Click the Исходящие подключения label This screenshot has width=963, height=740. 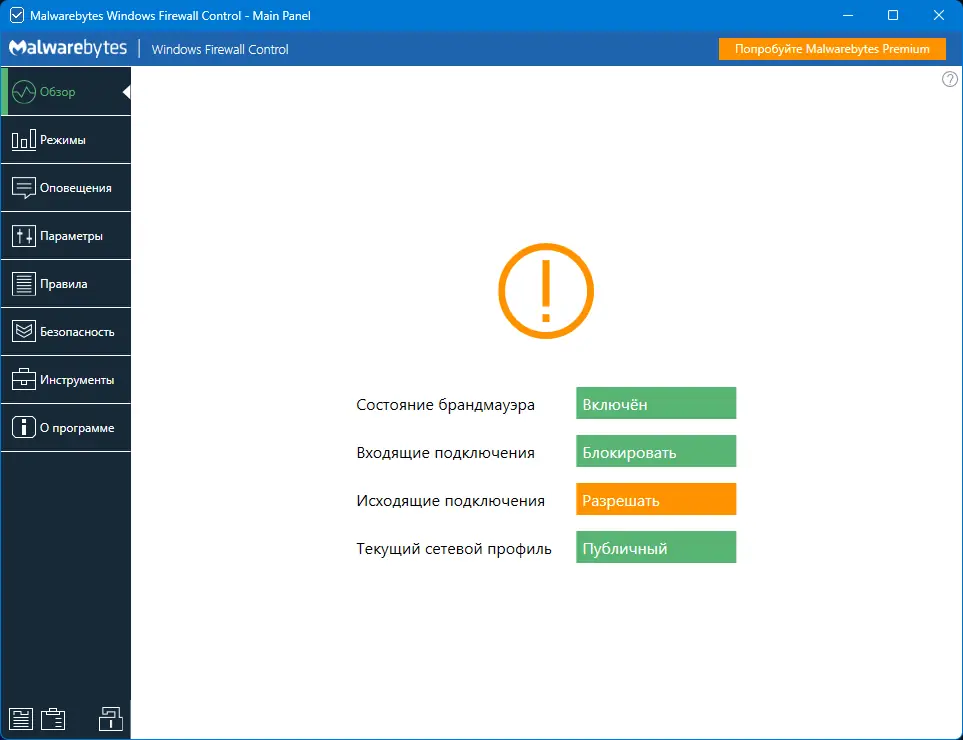click(450, 500)
